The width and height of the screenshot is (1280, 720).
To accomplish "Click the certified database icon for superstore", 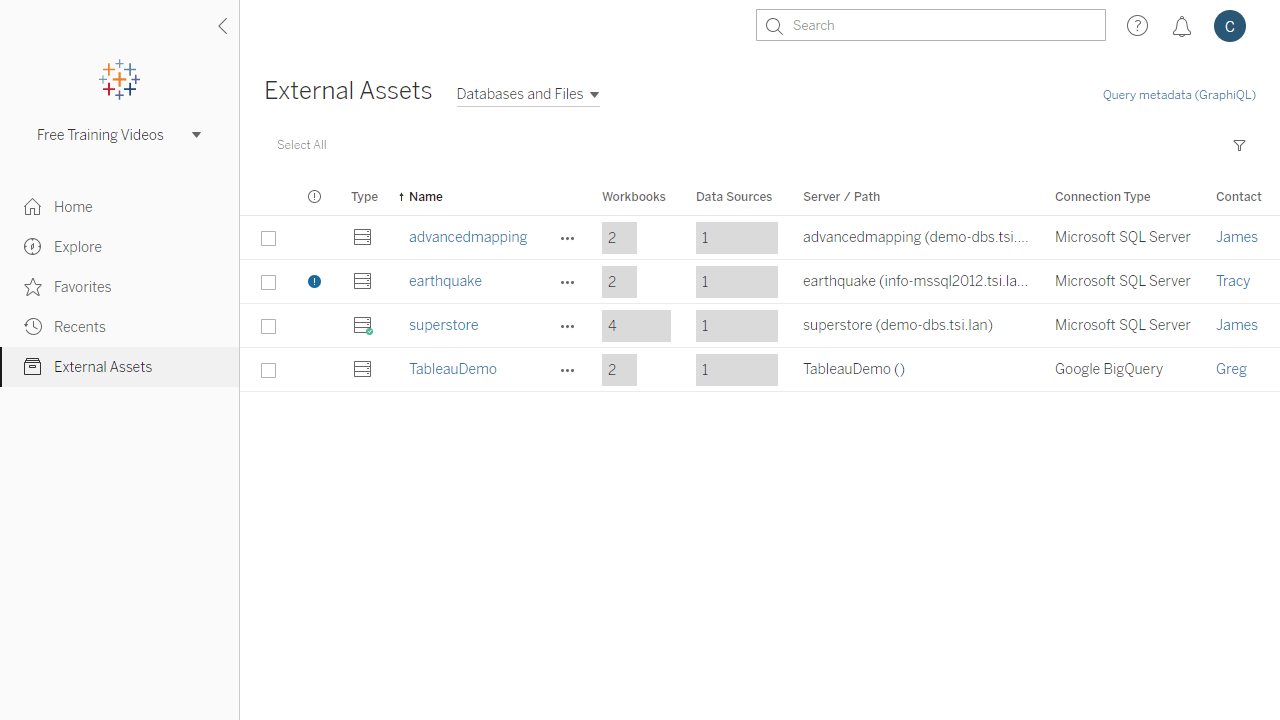I will 363,326.
